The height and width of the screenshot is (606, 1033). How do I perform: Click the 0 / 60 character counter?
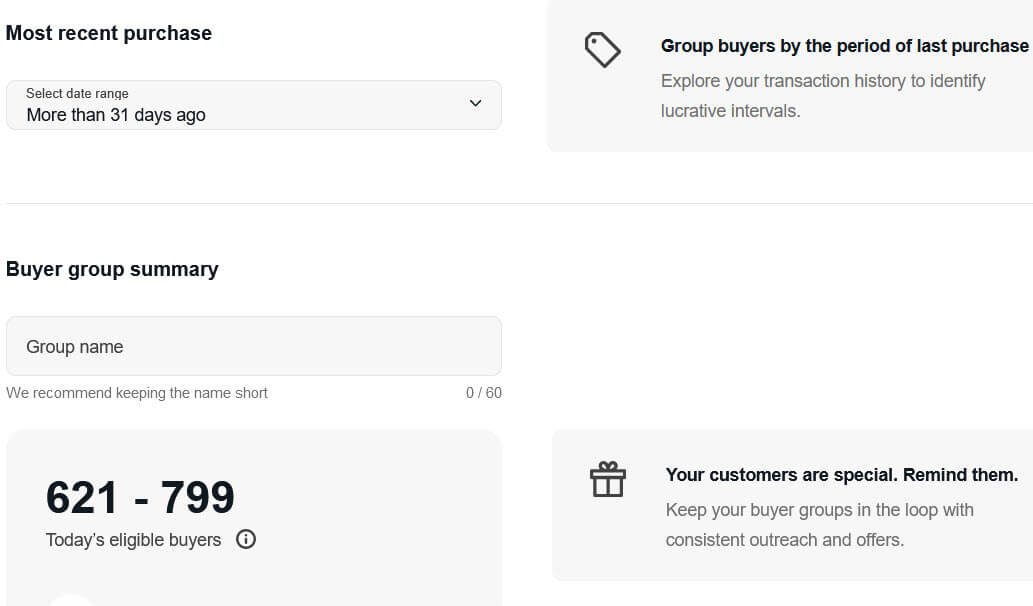484,393
